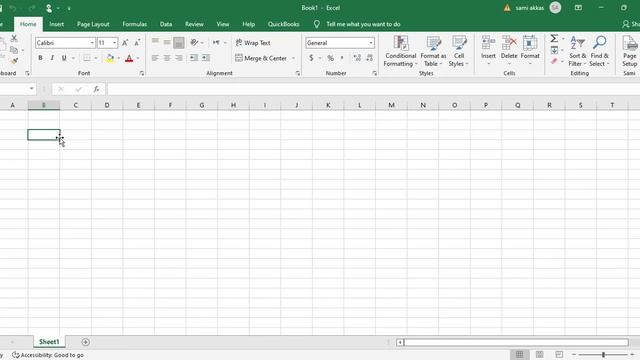
Task: Apply Accounting Number Format dollar sign
Action: 311,58
